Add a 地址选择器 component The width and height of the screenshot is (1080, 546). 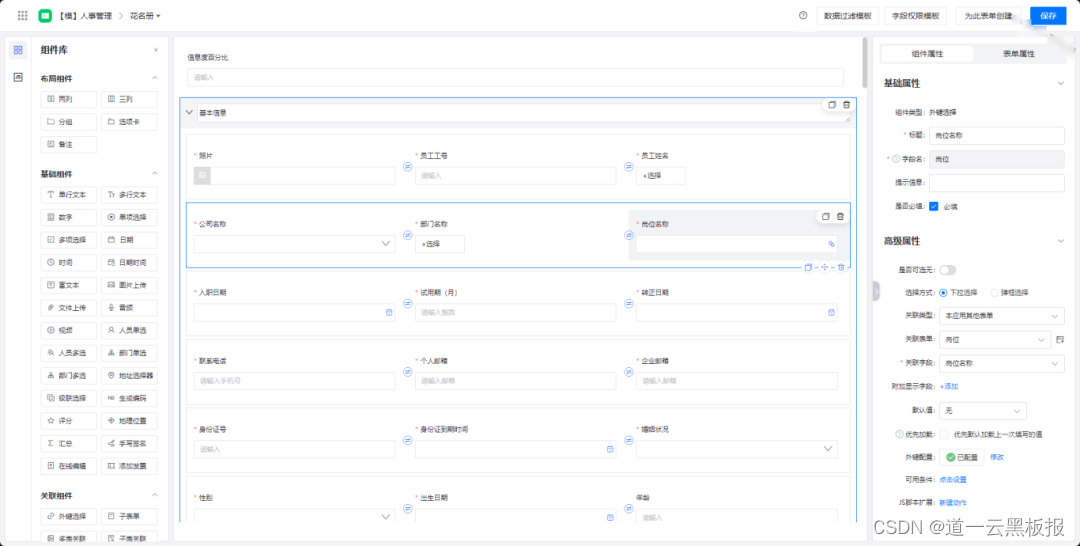pos(129,376)
